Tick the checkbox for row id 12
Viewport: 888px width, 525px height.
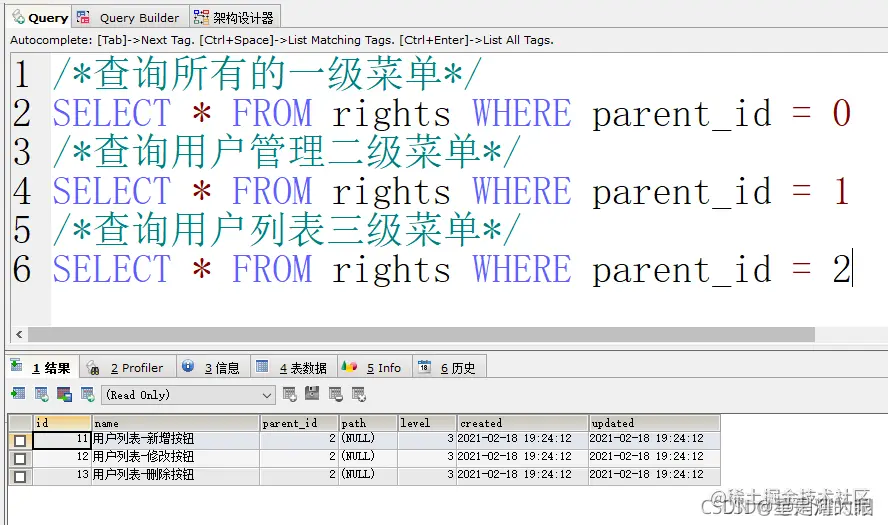(x=20, y=458)
